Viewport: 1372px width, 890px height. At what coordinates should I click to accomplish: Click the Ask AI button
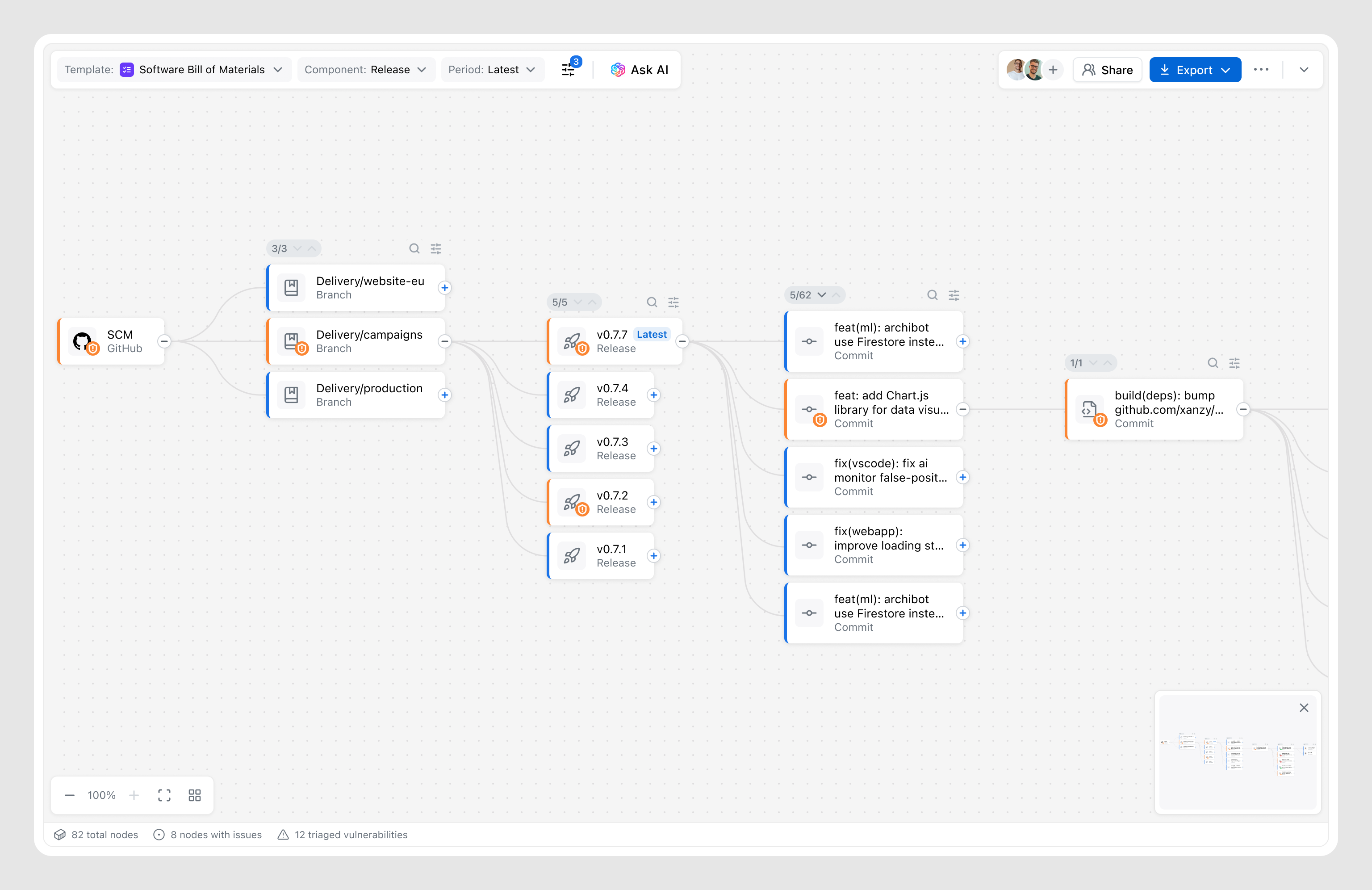(639, 70)
